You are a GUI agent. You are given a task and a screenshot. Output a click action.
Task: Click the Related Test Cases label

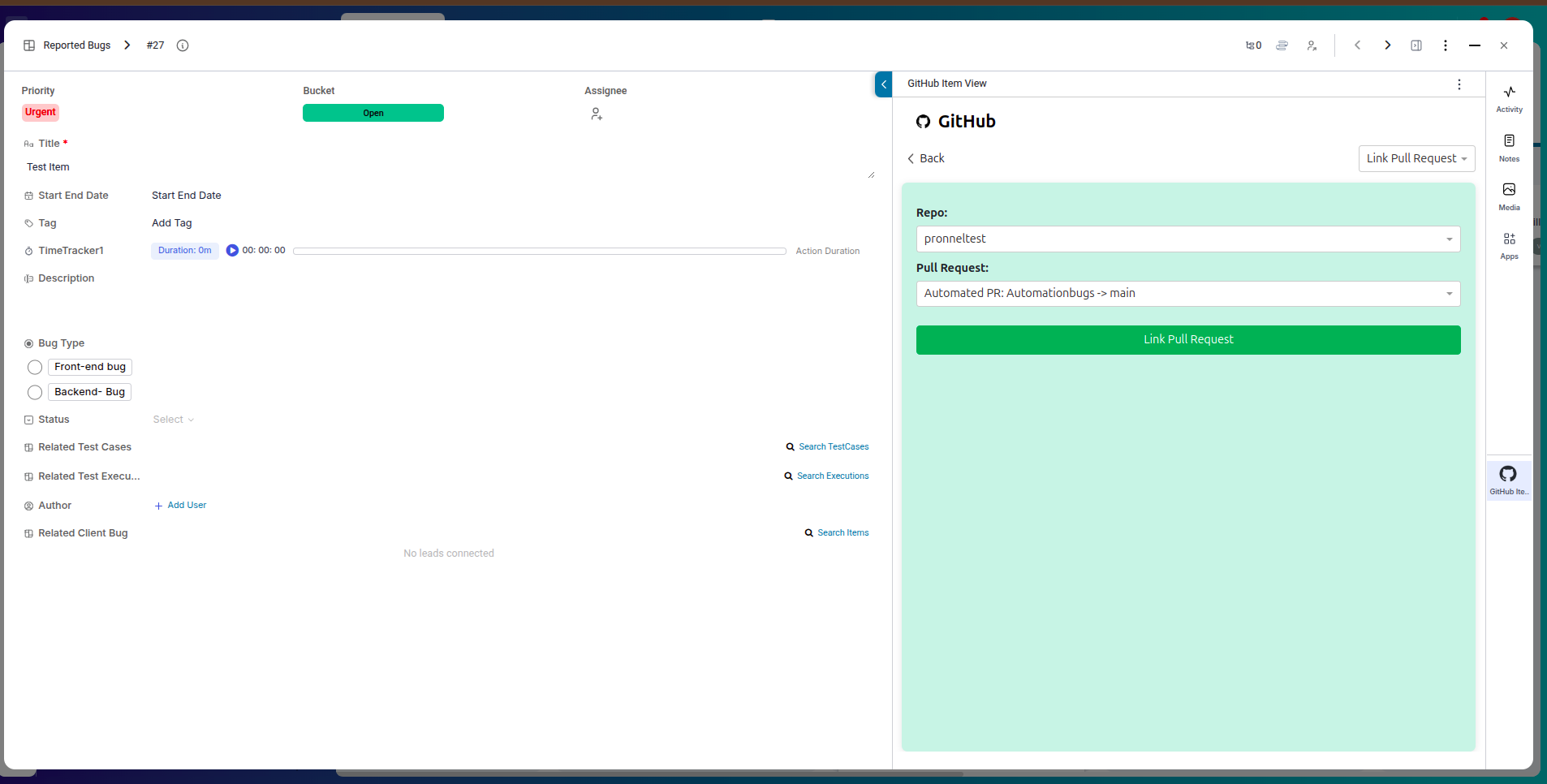(84, 447)
